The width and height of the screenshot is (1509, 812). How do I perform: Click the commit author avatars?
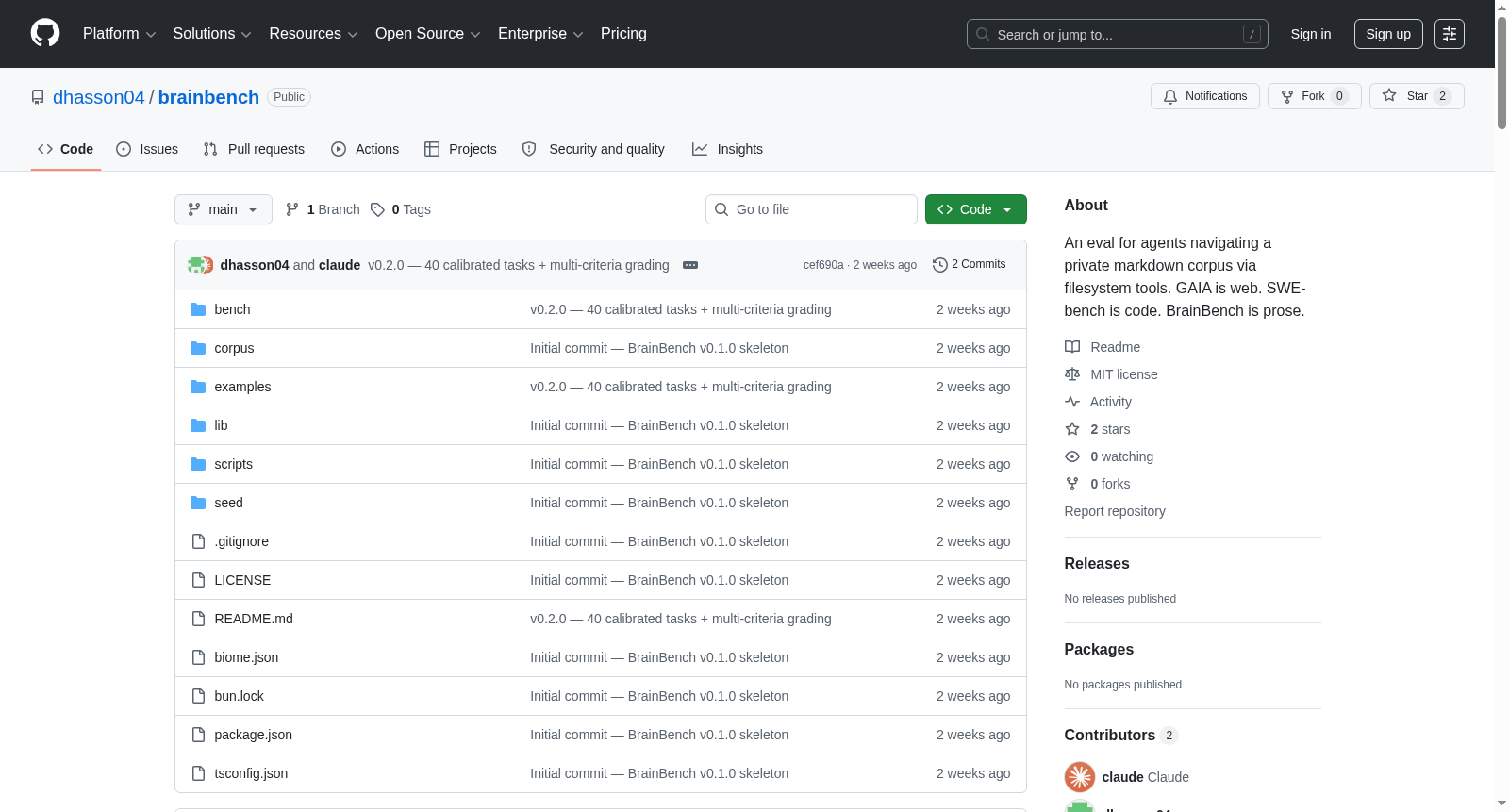200,265
